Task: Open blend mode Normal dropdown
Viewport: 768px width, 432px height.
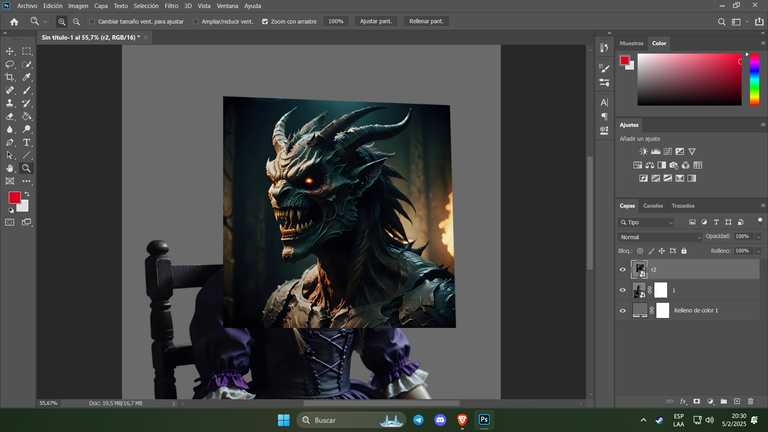Action: 659,237
